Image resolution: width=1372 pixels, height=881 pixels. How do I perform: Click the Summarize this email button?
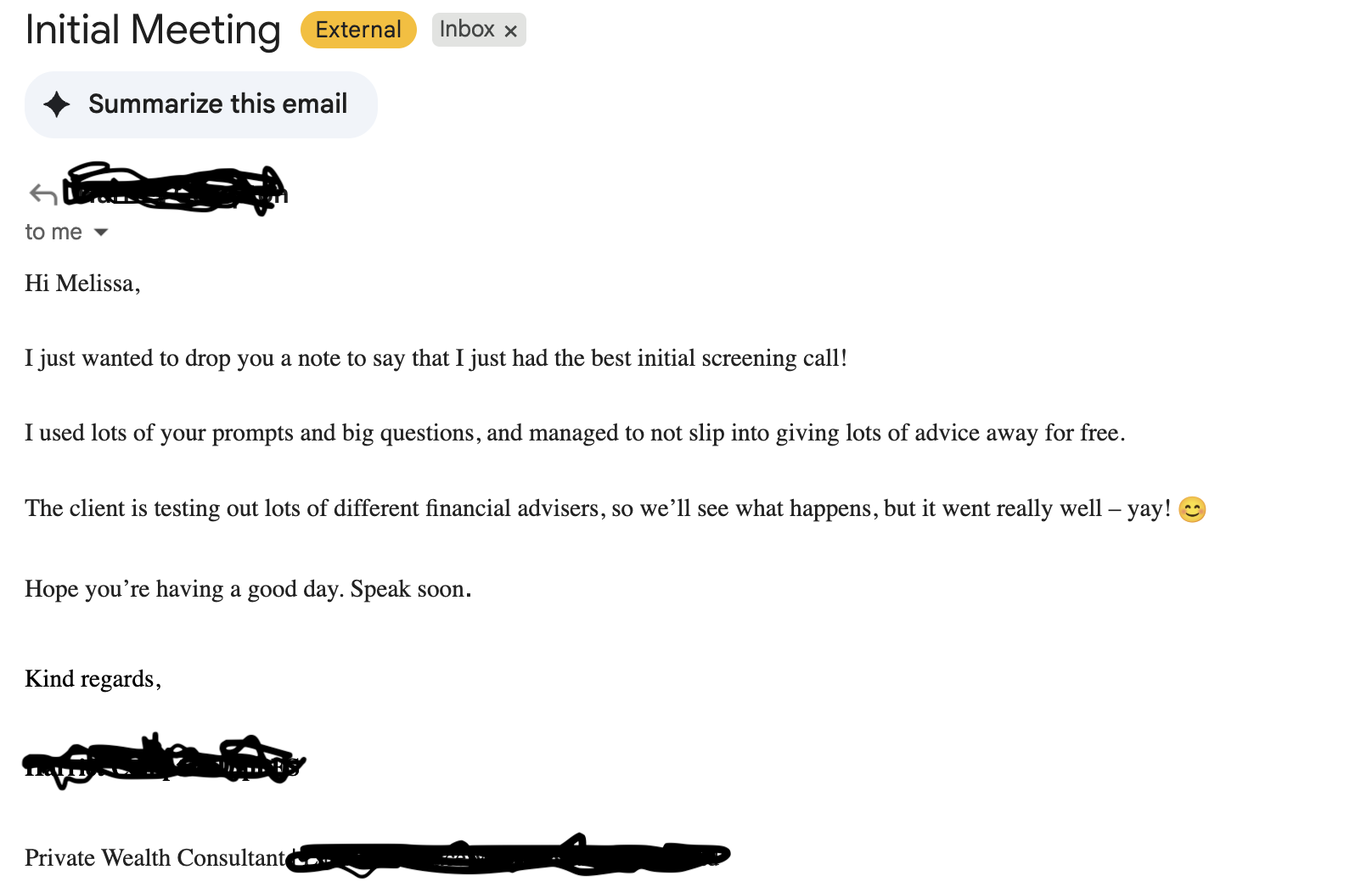tap(201, 104)
